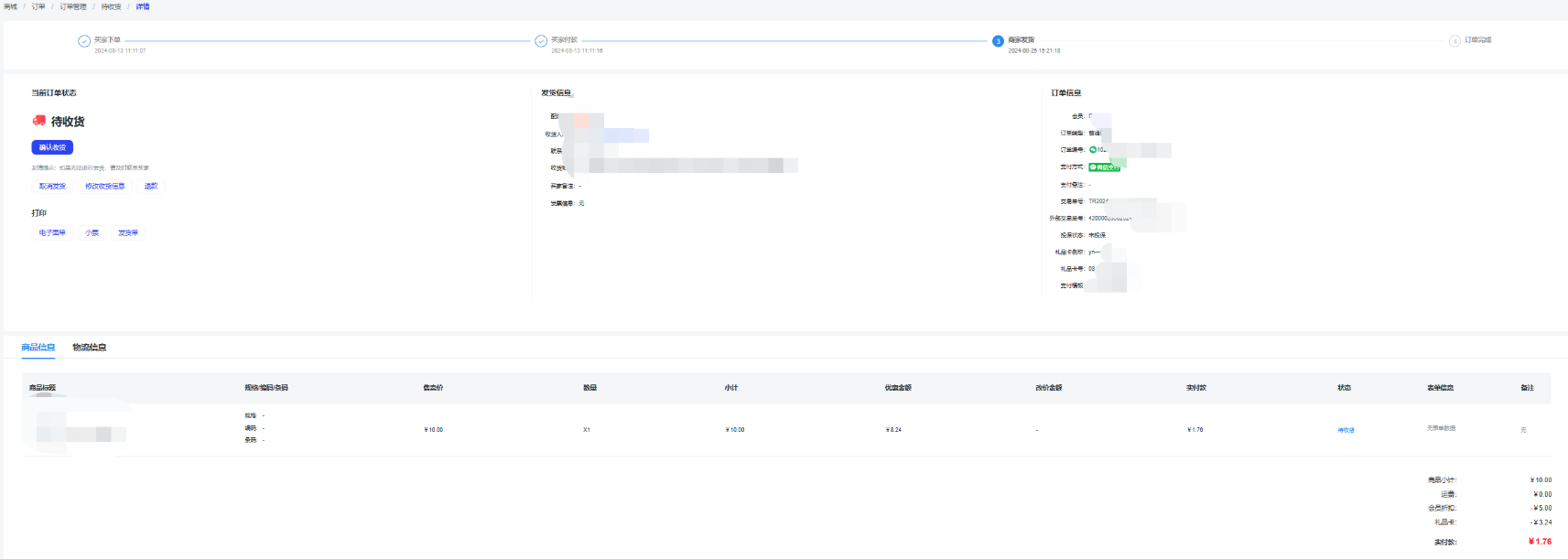Click the step 3 商家发货 circle icon
1568x559 pixels.
998,41
